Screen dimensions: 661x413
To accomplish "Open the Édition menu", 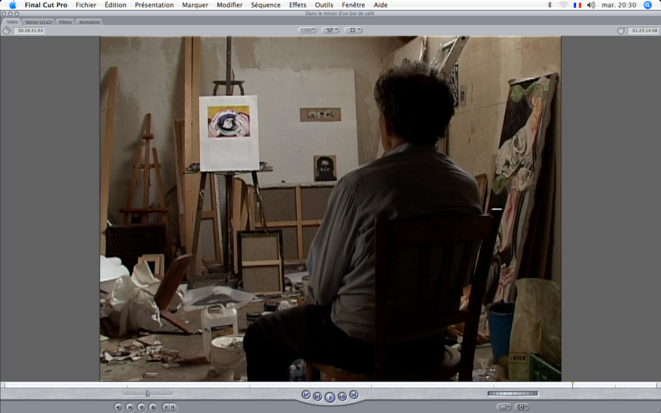I will tap(116, 5).
